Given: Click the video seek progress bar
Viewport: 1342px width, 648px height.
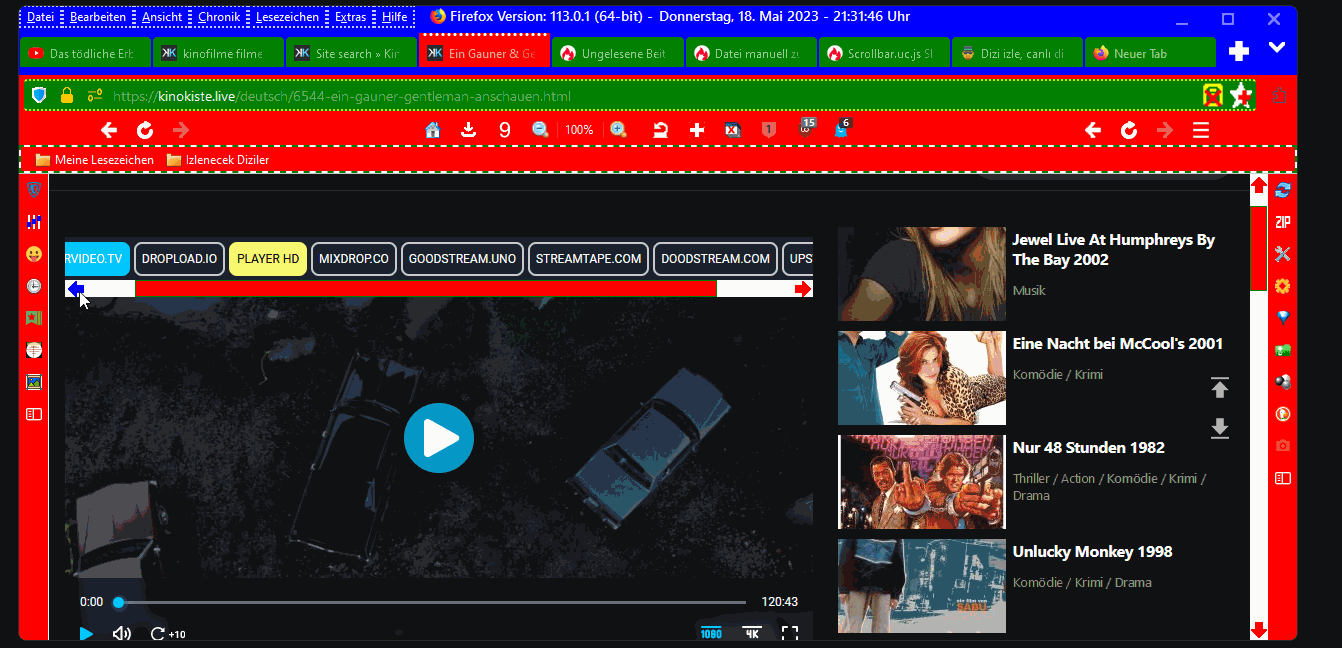Looking at the screenshot, I should [x=432, y=602].
